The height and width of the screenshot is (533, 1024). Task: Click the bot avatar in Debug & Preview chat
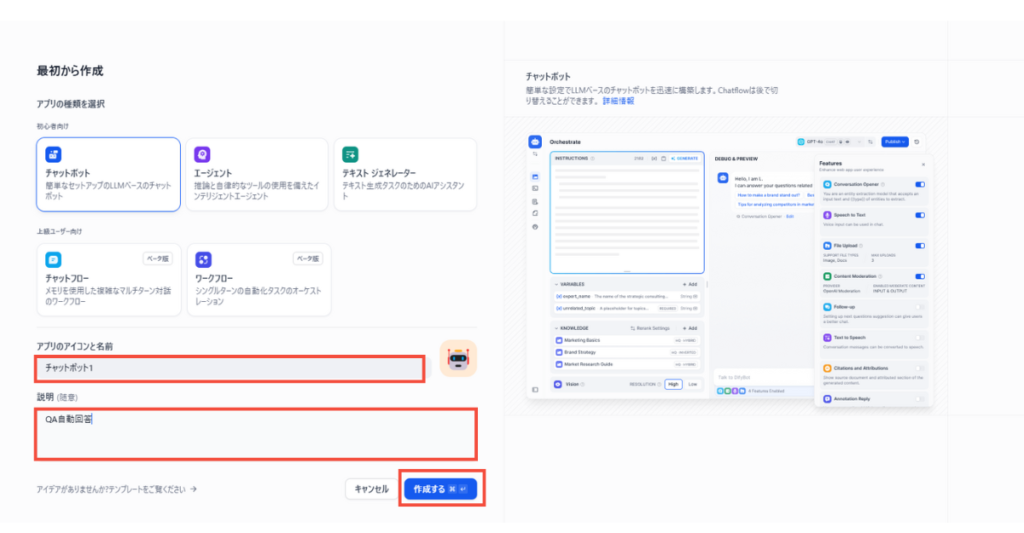(x=723, y=178)
